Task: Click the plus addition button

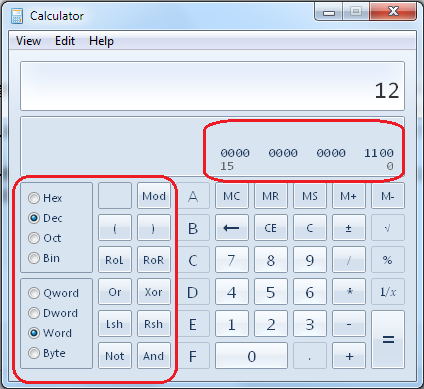Action: click(349, 356)
